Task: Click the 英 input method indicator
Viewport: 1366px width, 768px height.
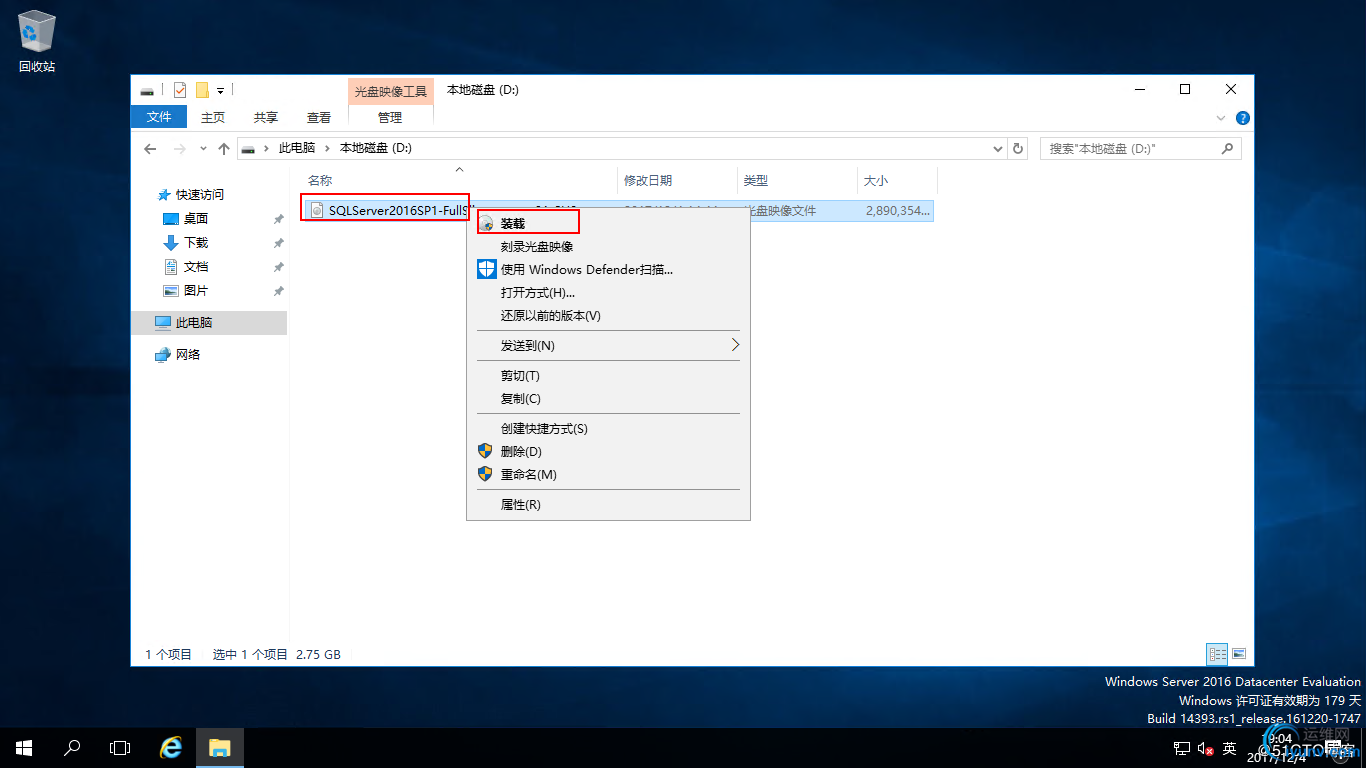Action: point(1229,748)
